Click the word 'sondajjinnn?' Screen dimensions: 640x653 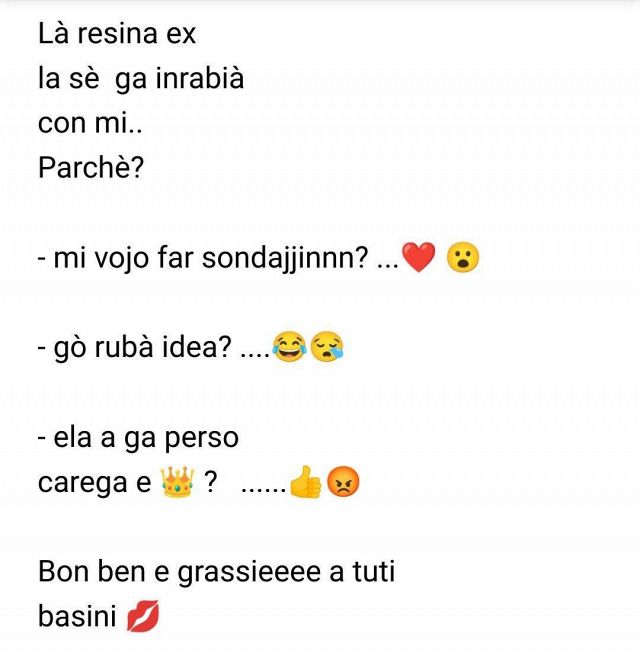(285, 258)
